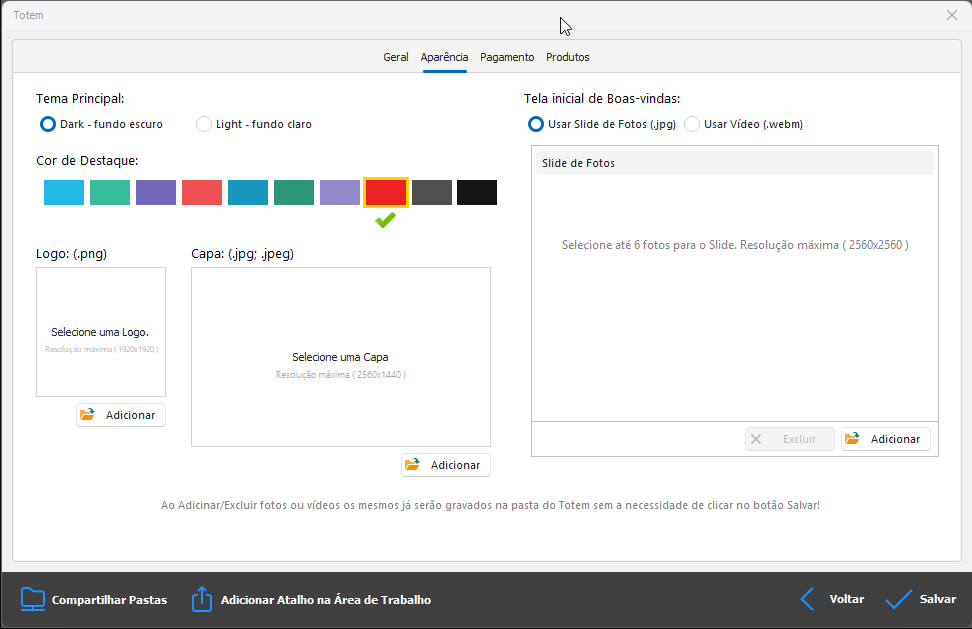Go to the Produtos tab
Image resolution: width=972 pixels, height=629 pixels.
pyautogui.click(x=567, y=57)
